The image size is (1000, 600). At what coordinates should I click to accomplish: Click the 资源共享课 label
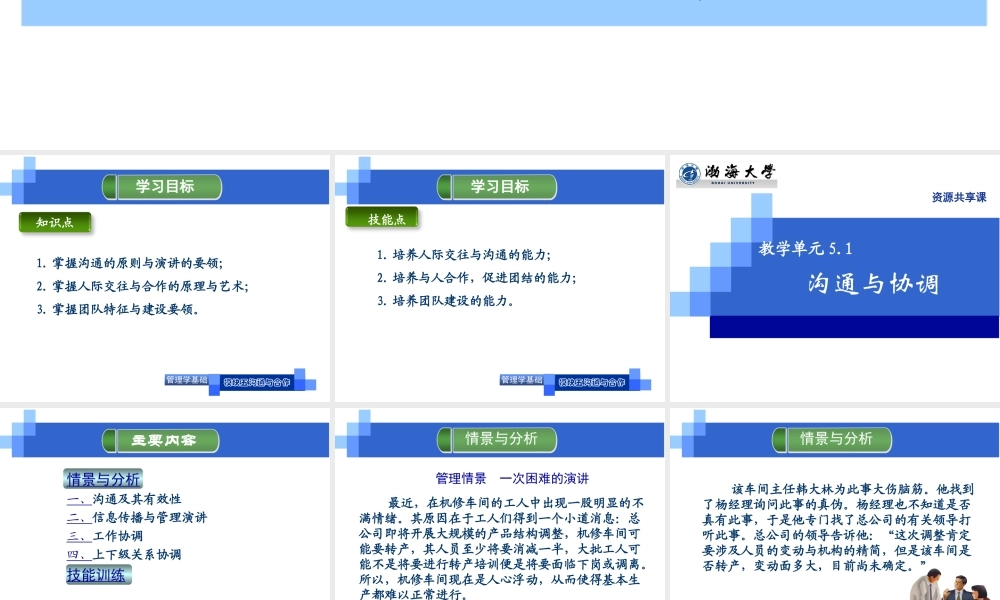click(x=954, y=197)
